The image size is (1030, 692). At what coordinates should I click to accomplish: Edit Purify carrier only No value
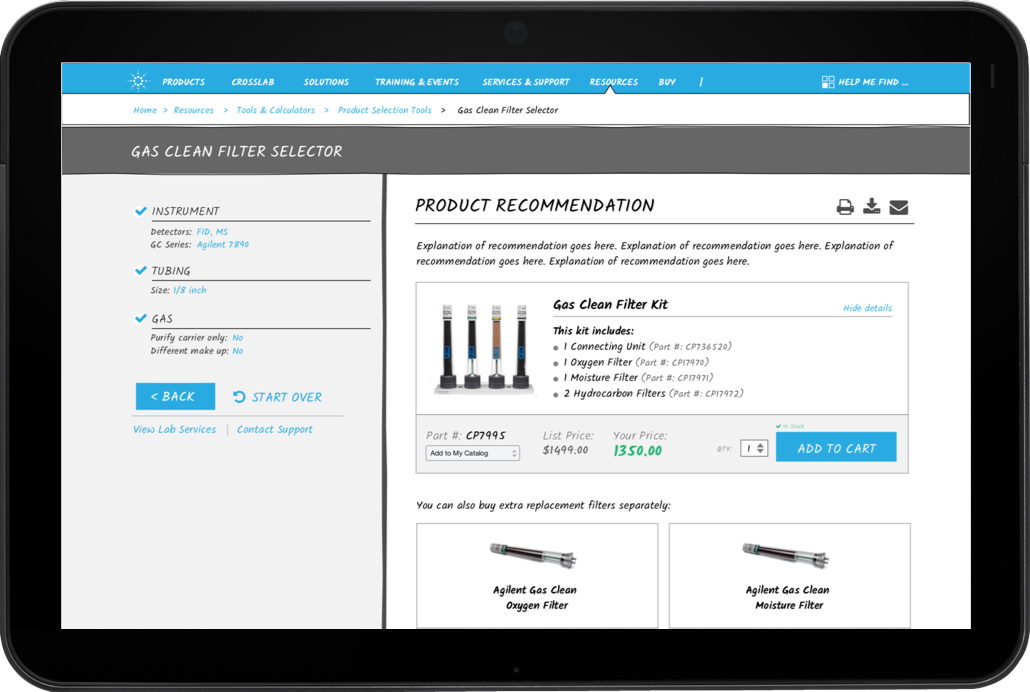tap(238, 338)
